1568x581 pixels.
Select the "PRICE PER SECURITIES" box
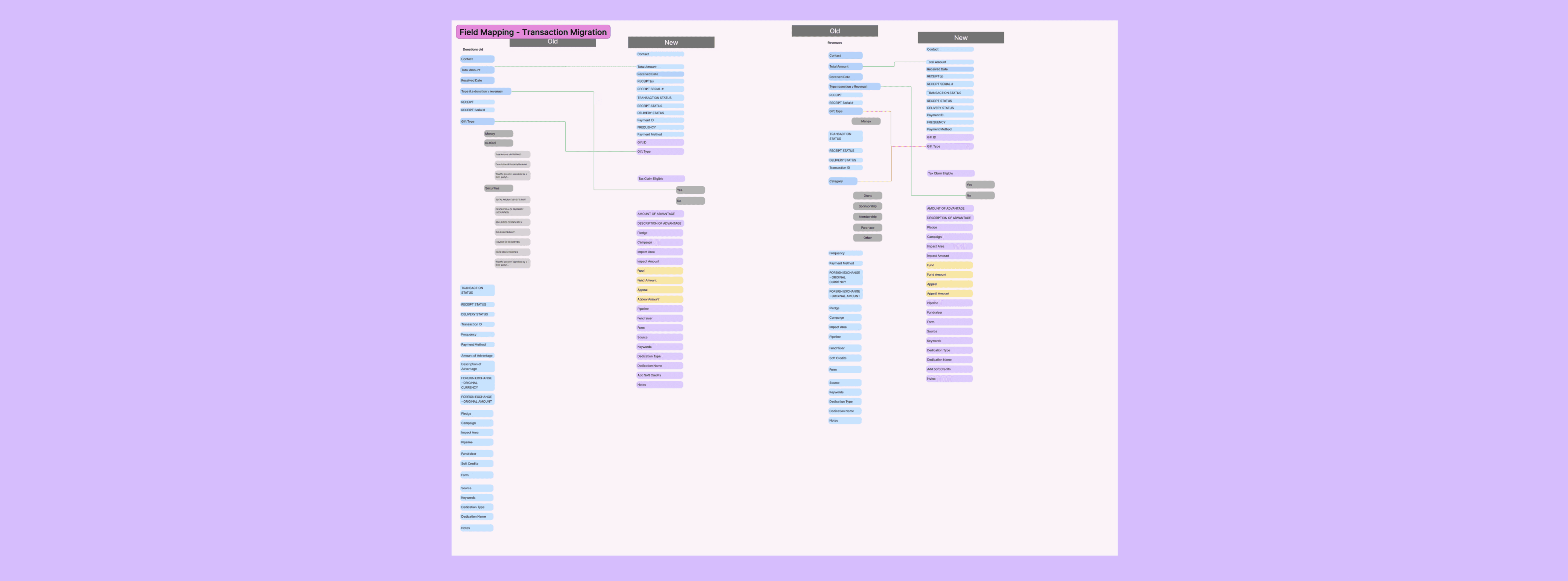click(x=512, y=252)
